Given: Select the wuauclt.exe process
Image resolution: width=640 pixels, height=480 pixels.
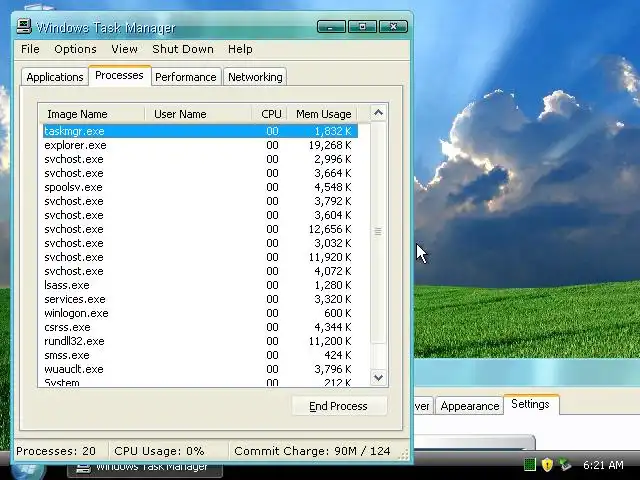Looking at the screenshot, I should point(200,369).
